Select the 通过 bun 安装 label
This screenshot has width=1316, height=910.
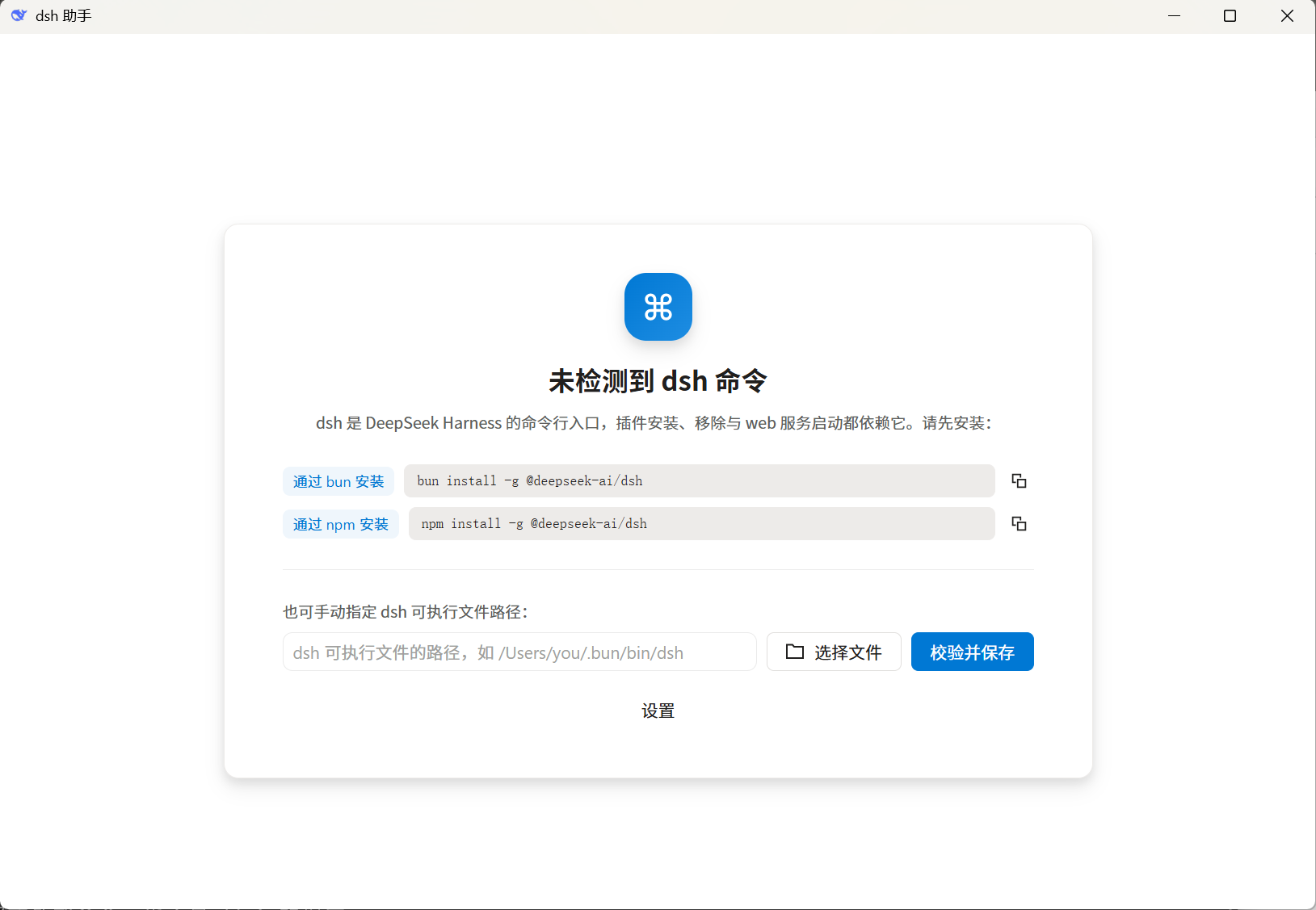[338, 481]
